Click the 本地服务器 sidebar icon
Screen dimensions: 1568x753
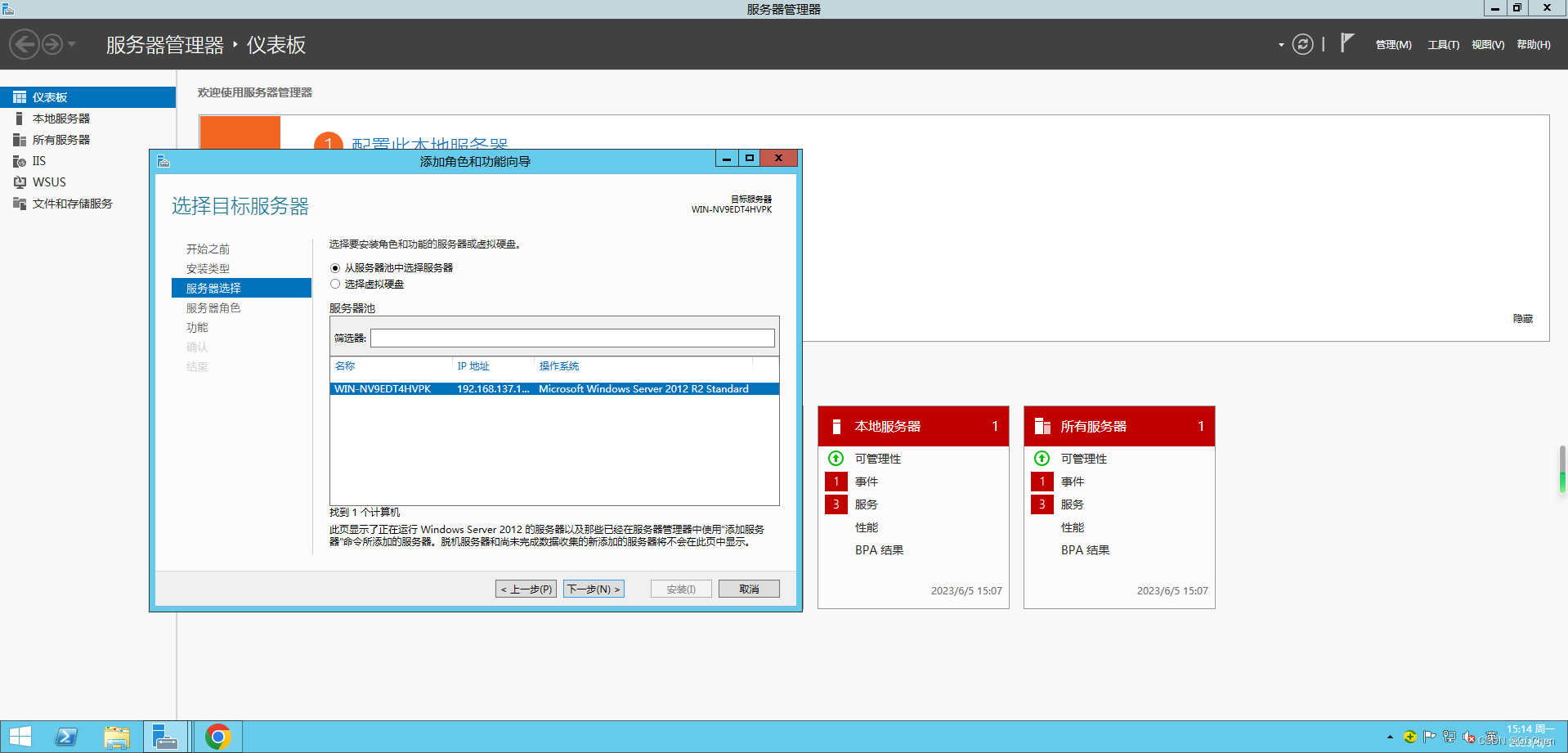(x=20, y=119)
